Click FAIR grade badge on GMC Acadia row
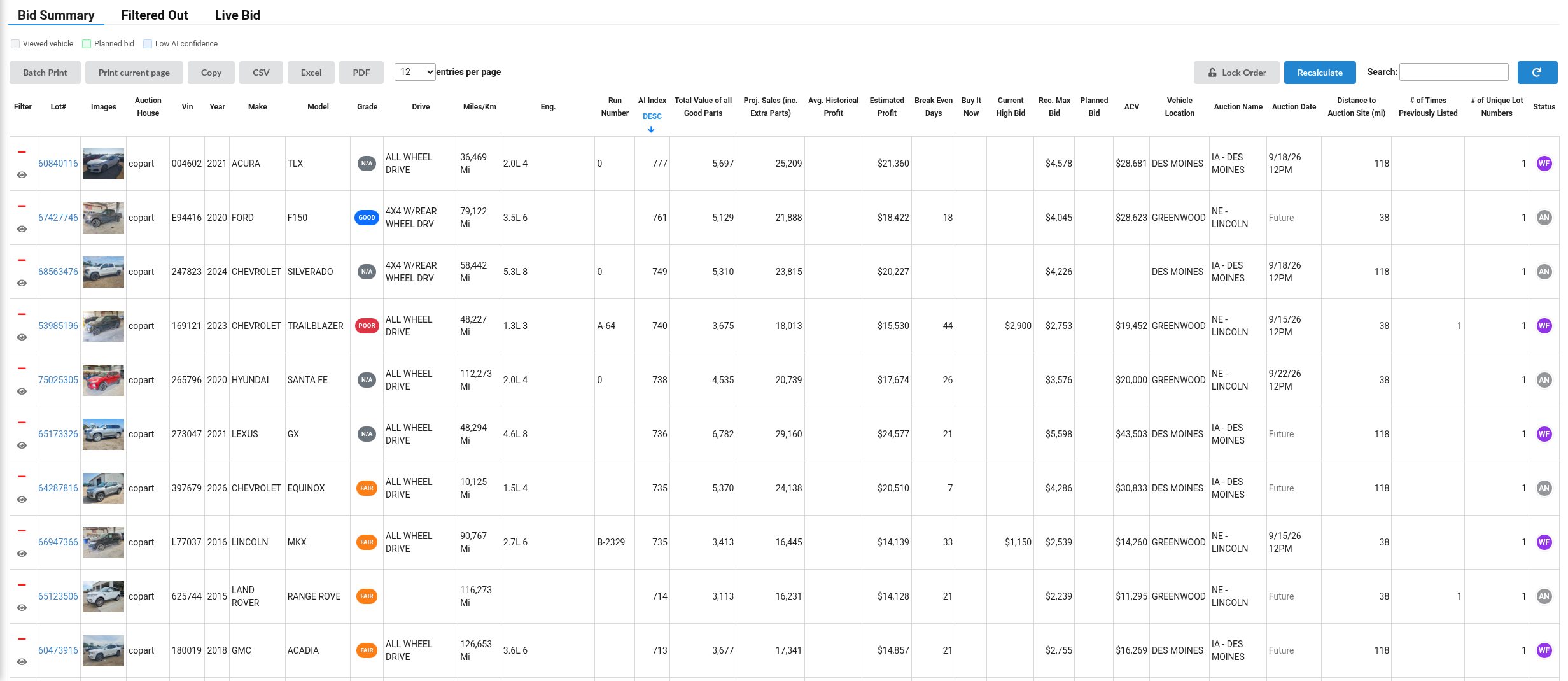Viewport: 1568px width, 681px height. [x=367, y=650]
